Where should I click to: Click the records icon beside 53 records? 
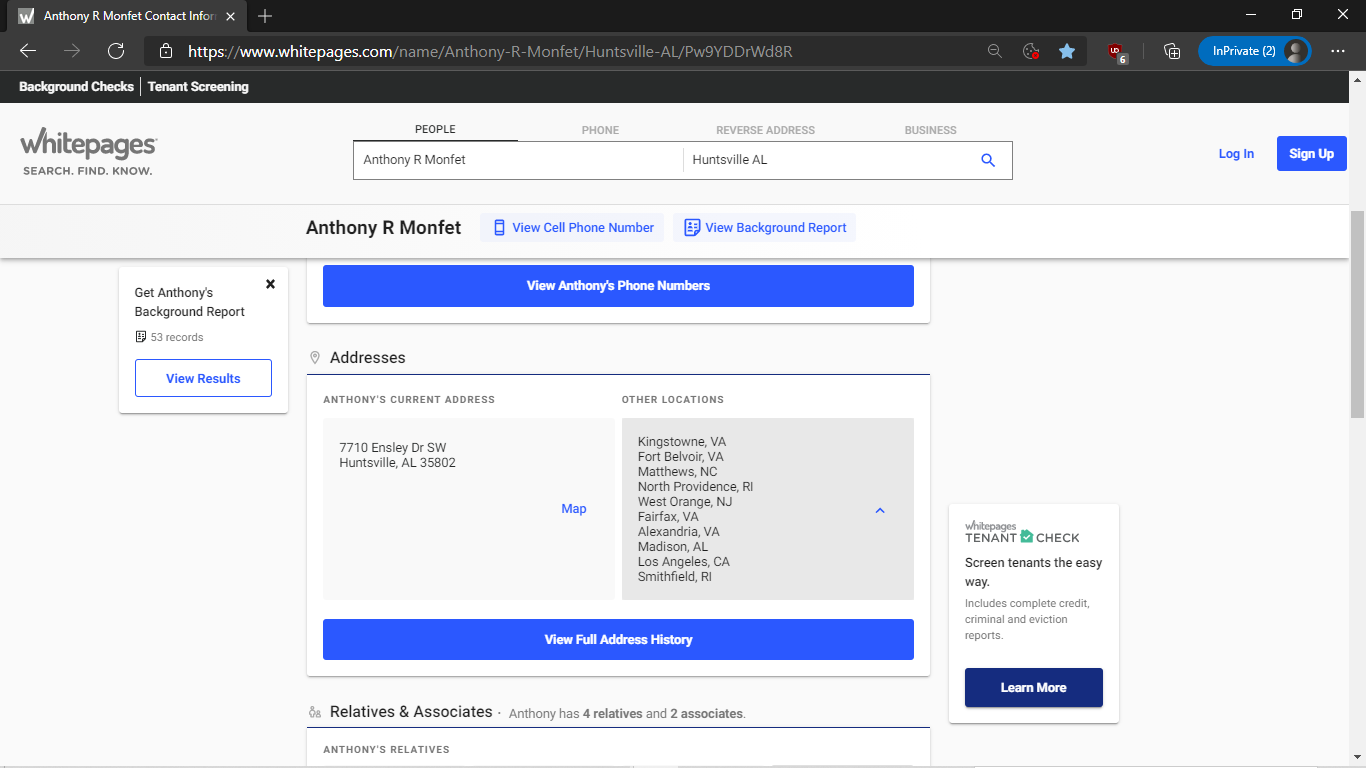pos(141,337)
